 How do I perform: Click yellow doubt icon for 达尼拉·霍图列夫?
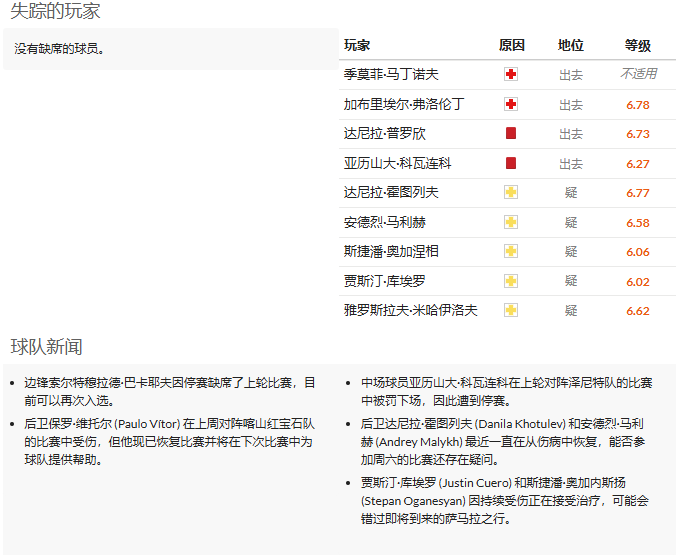pyautogui.click(x=511, y=192)
